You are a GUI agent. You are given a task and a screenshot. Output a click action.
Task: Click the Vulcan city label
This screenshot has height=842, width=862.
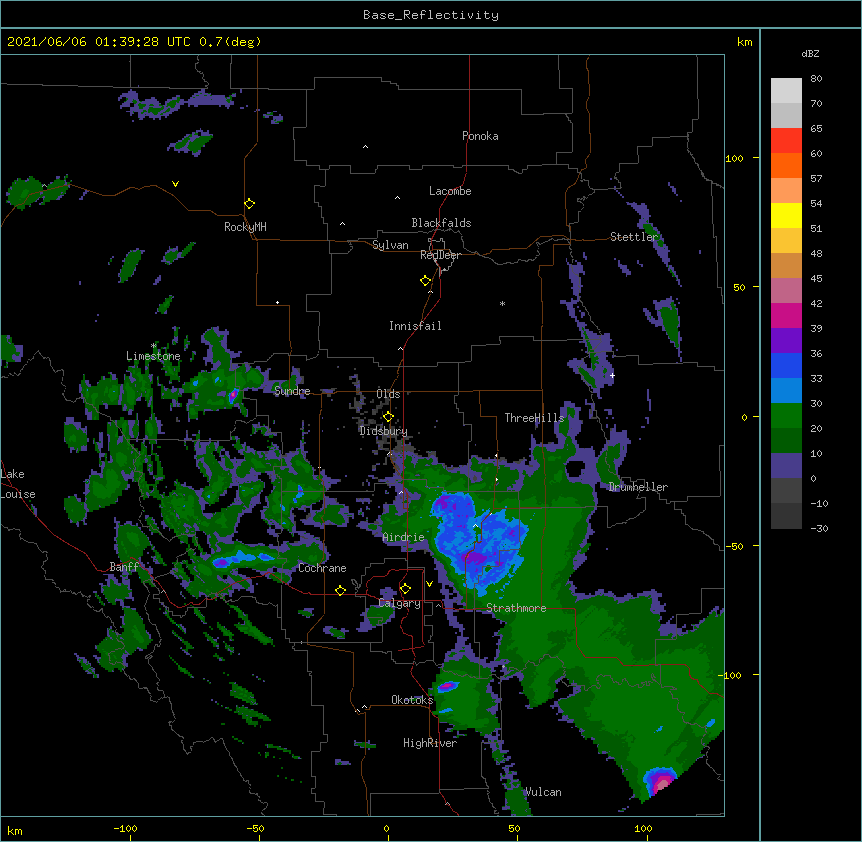tap(543, 792)
